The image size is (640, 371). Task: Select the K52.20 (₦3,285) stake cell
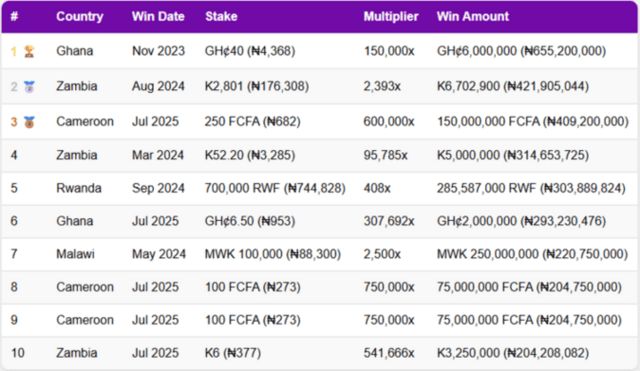click(250, 155)
